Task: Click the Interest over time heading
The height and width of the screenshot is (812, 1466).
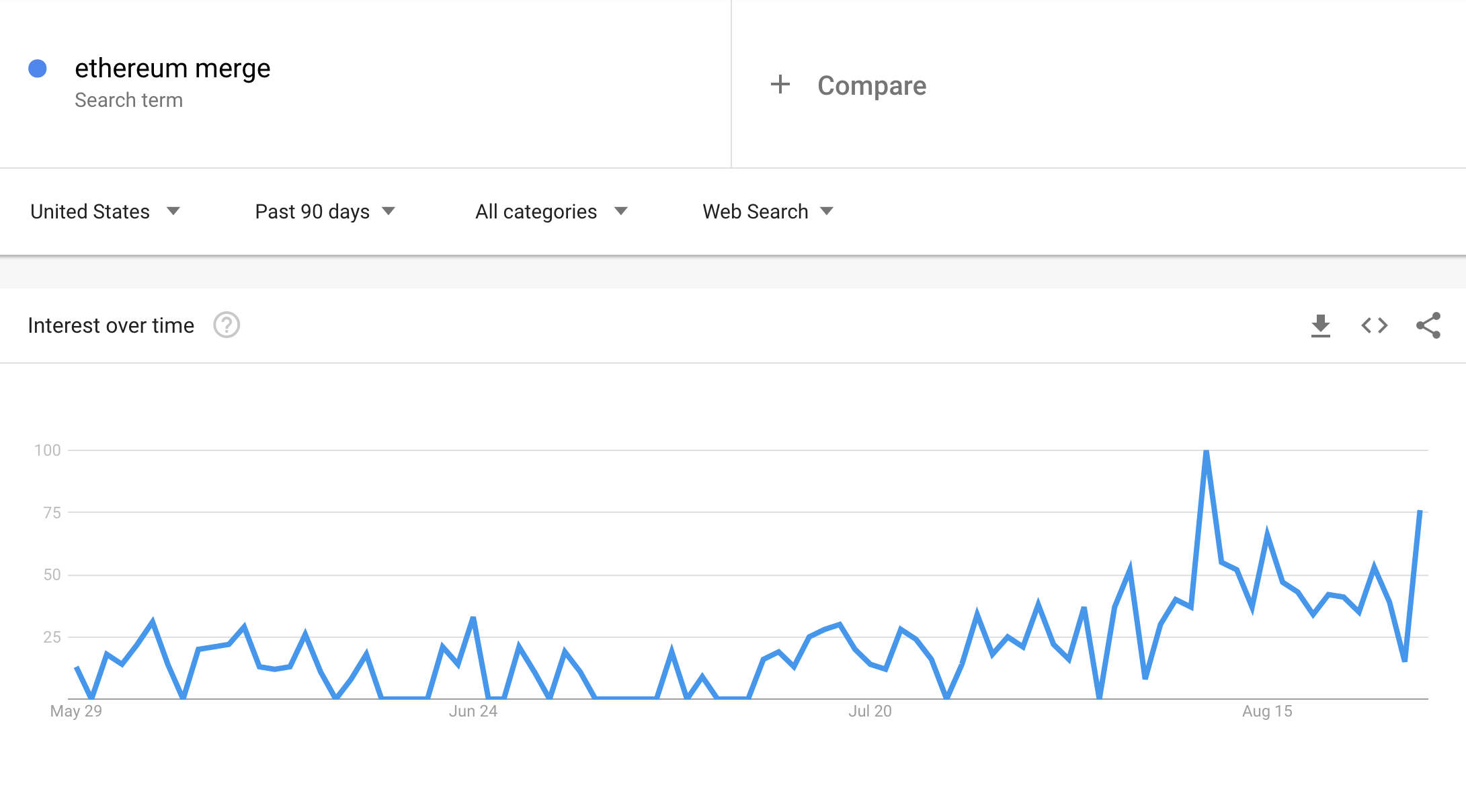Action: tap(111, 326)
